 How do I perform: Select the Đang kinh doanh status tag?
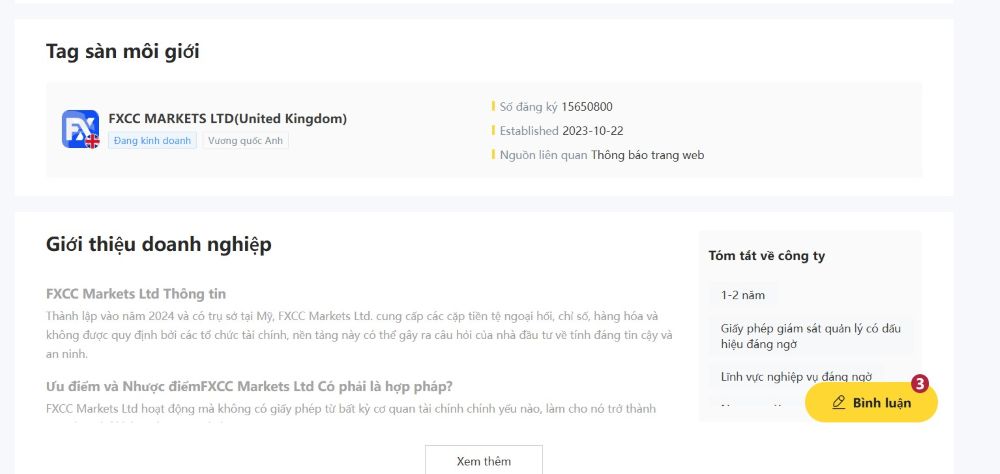152,141
